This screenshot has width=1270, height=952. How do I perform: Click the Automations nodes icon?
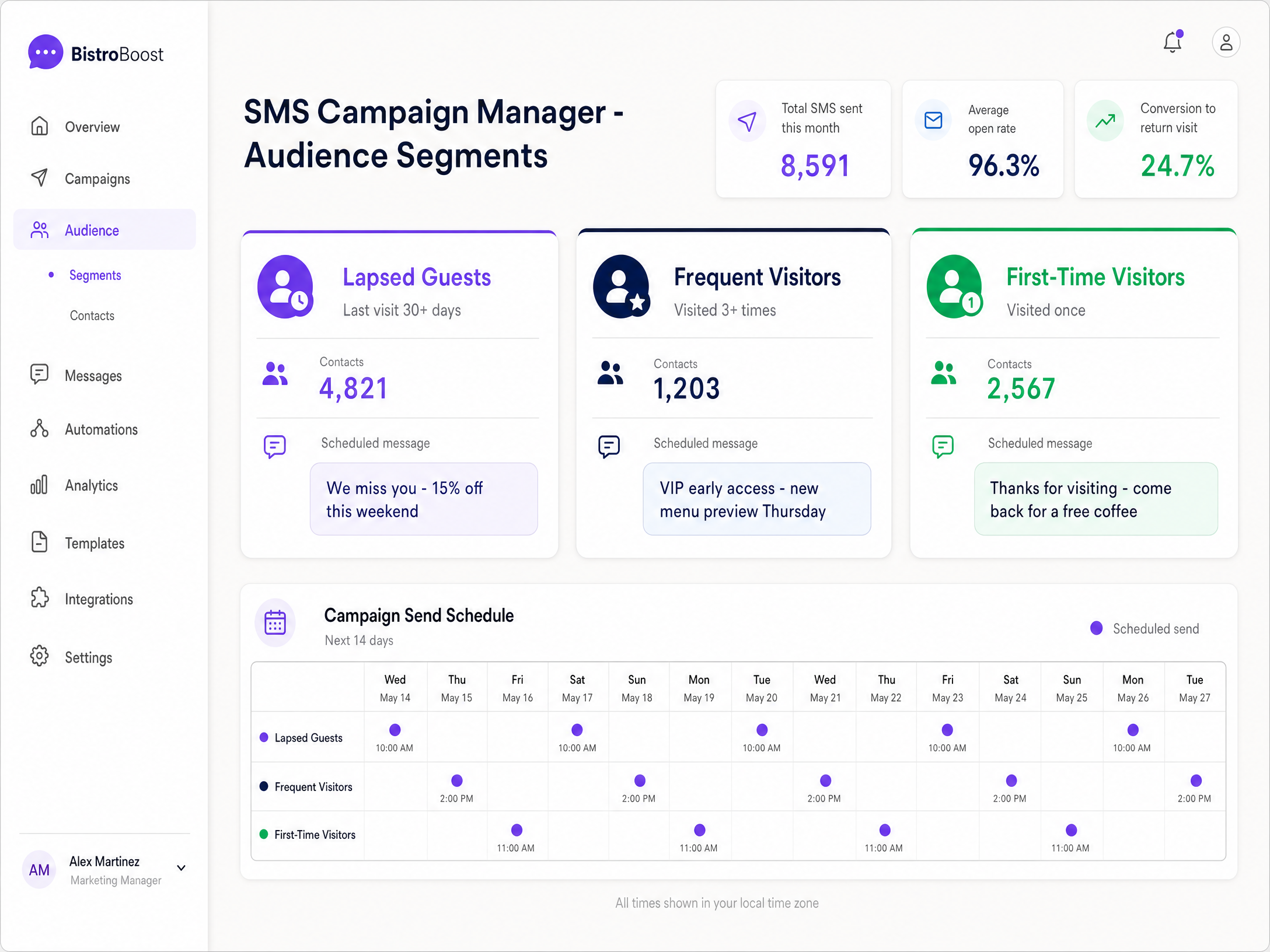coord(39,429)
